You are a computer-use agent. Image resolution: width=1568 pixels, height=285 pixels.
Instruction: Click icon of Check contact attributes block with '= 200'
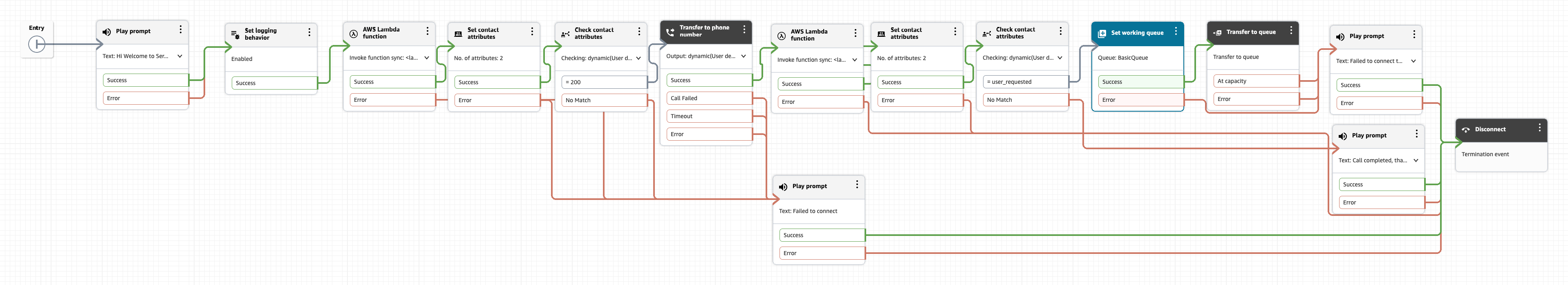click(x=565, y=34)
